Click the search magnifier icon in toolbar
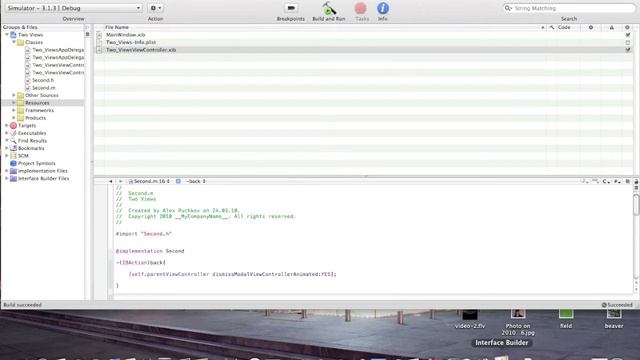The image size is (640, 360). click(508, 8)
